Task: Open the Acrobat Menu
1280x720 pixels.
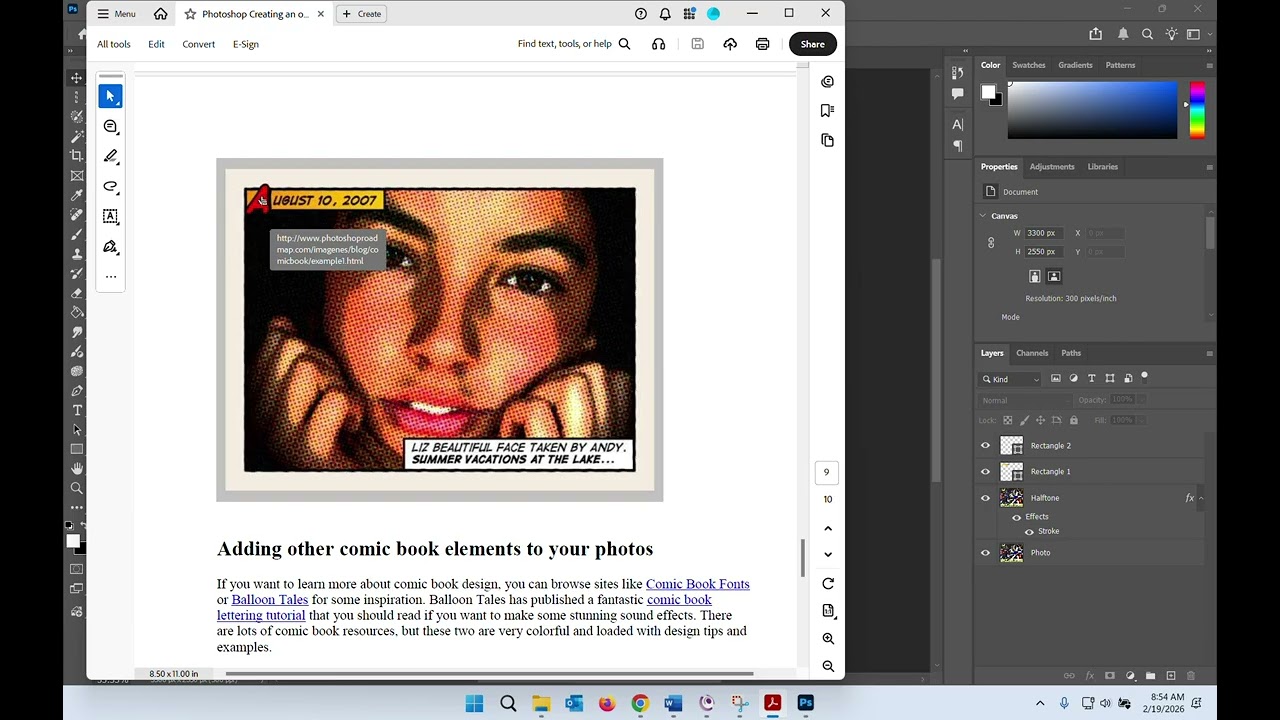Action: tap(116, 14)
